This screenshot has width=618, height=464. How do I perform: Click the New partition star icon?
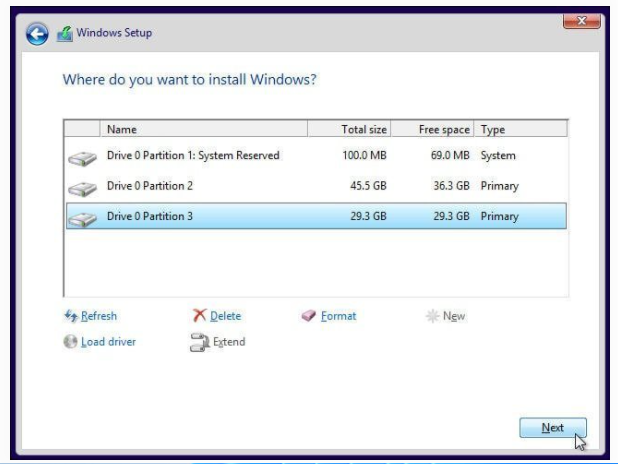click(432, 316)
